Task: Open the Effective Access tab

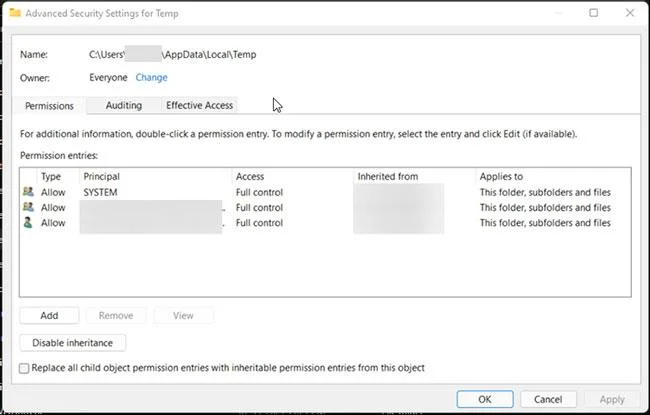Action: click(x=199, y=105)
